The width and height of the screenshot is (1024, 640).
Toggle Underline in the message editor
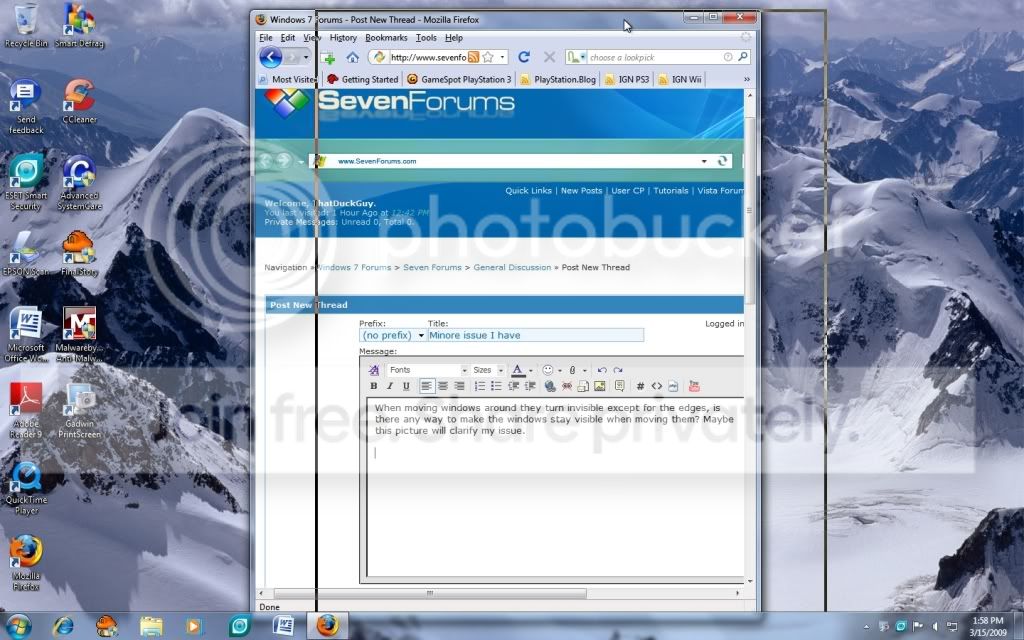coord(406,386)
